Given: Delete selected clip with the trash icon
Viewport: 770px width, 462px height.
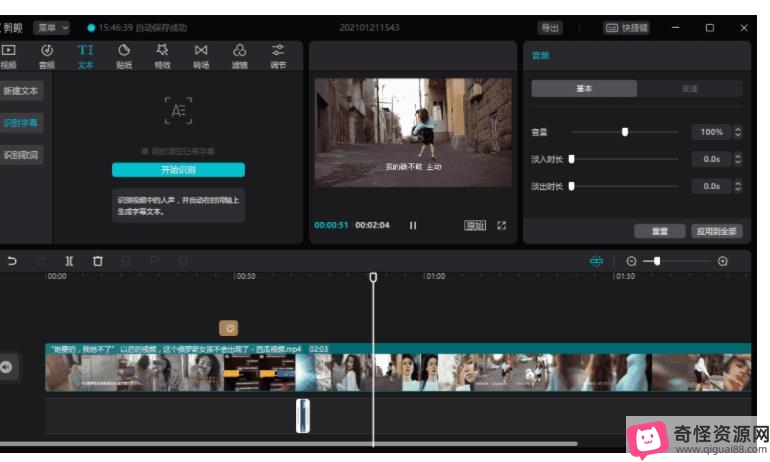Looking at the screenshot, I should (x=98, y=261).
